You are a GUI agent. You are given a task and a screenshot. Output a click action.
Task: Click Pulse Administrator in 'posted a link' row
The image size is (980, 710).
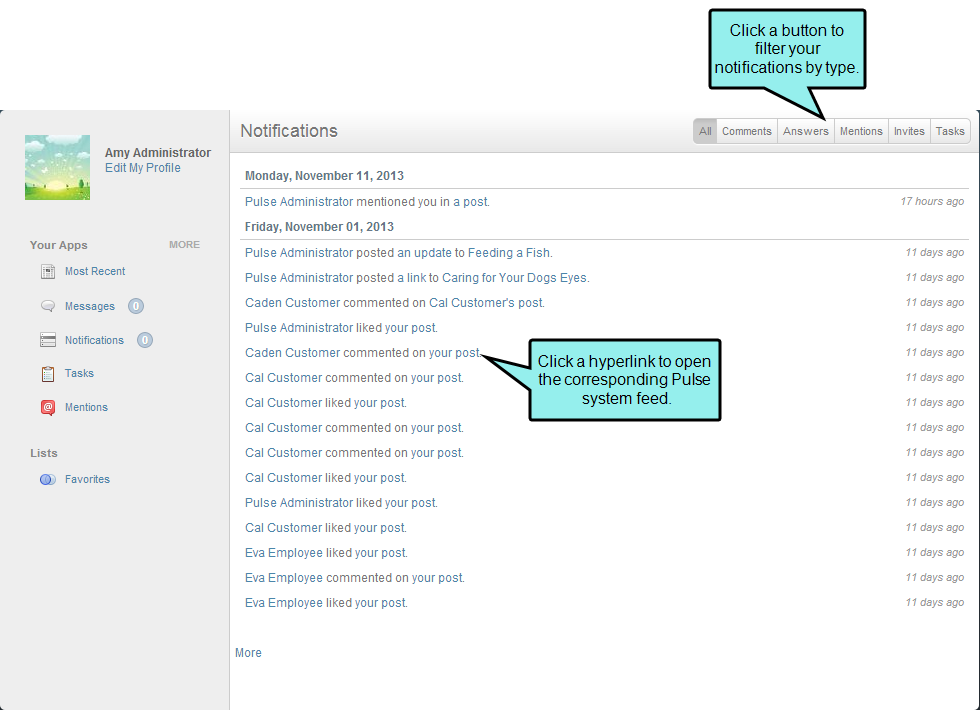[x=299, y=278]
